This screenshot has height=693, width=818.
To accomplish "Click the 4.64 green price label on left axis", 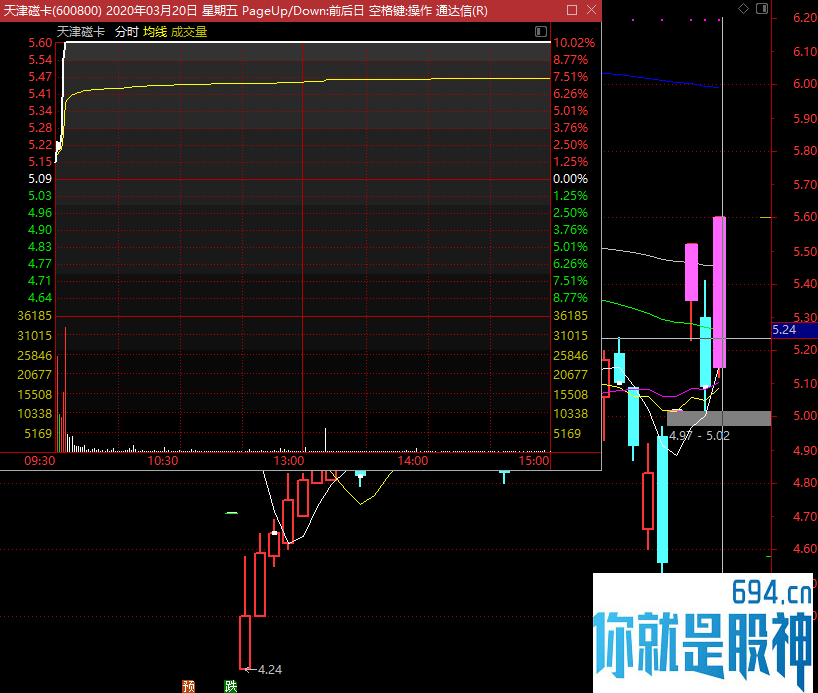I will (40, 298).
